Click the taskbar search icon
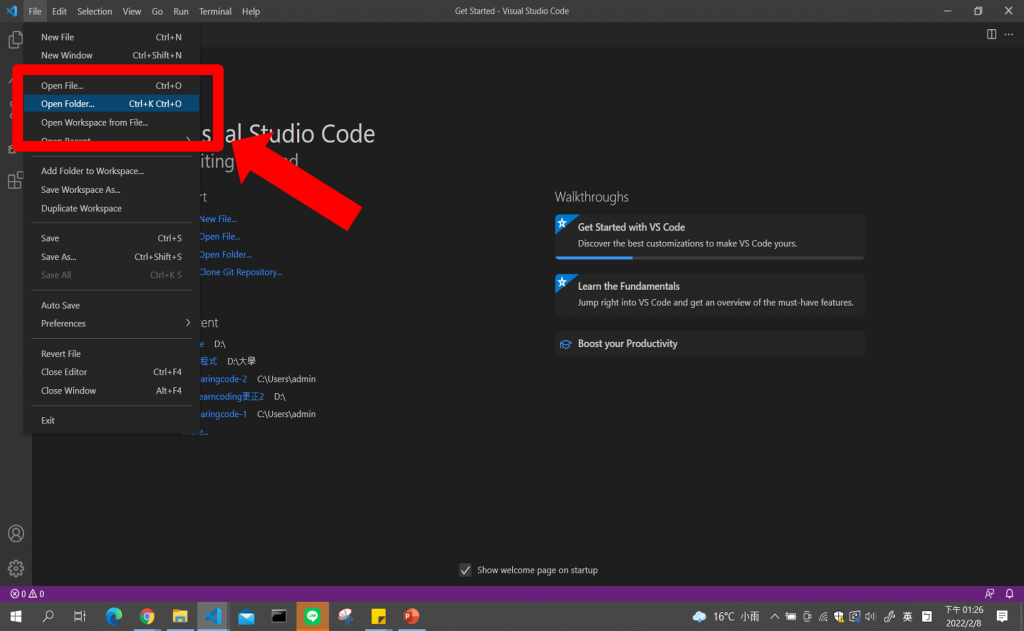1024x631 pixels. coord(48,616)
